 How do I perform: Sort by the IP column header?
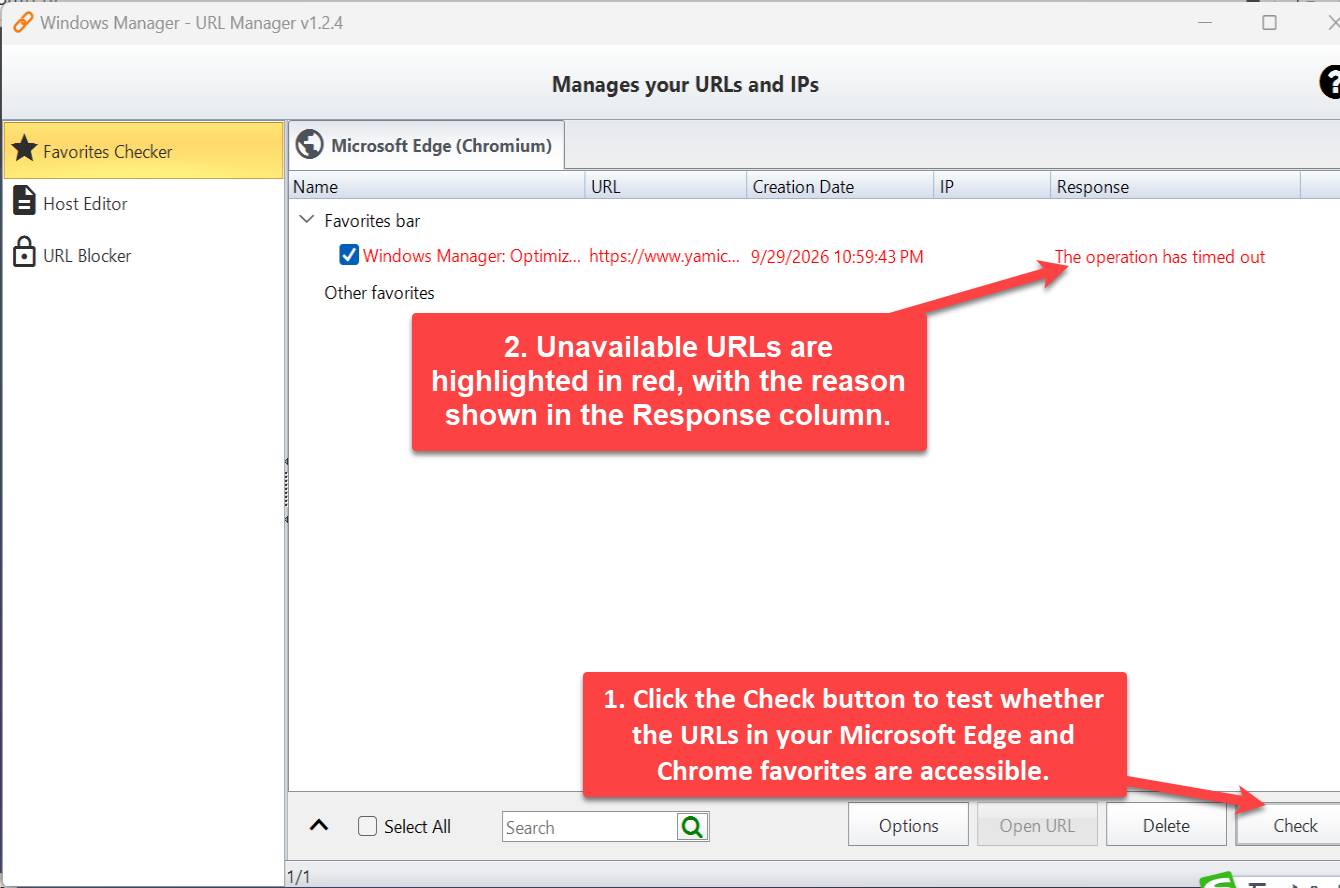(x=992, y=186)
